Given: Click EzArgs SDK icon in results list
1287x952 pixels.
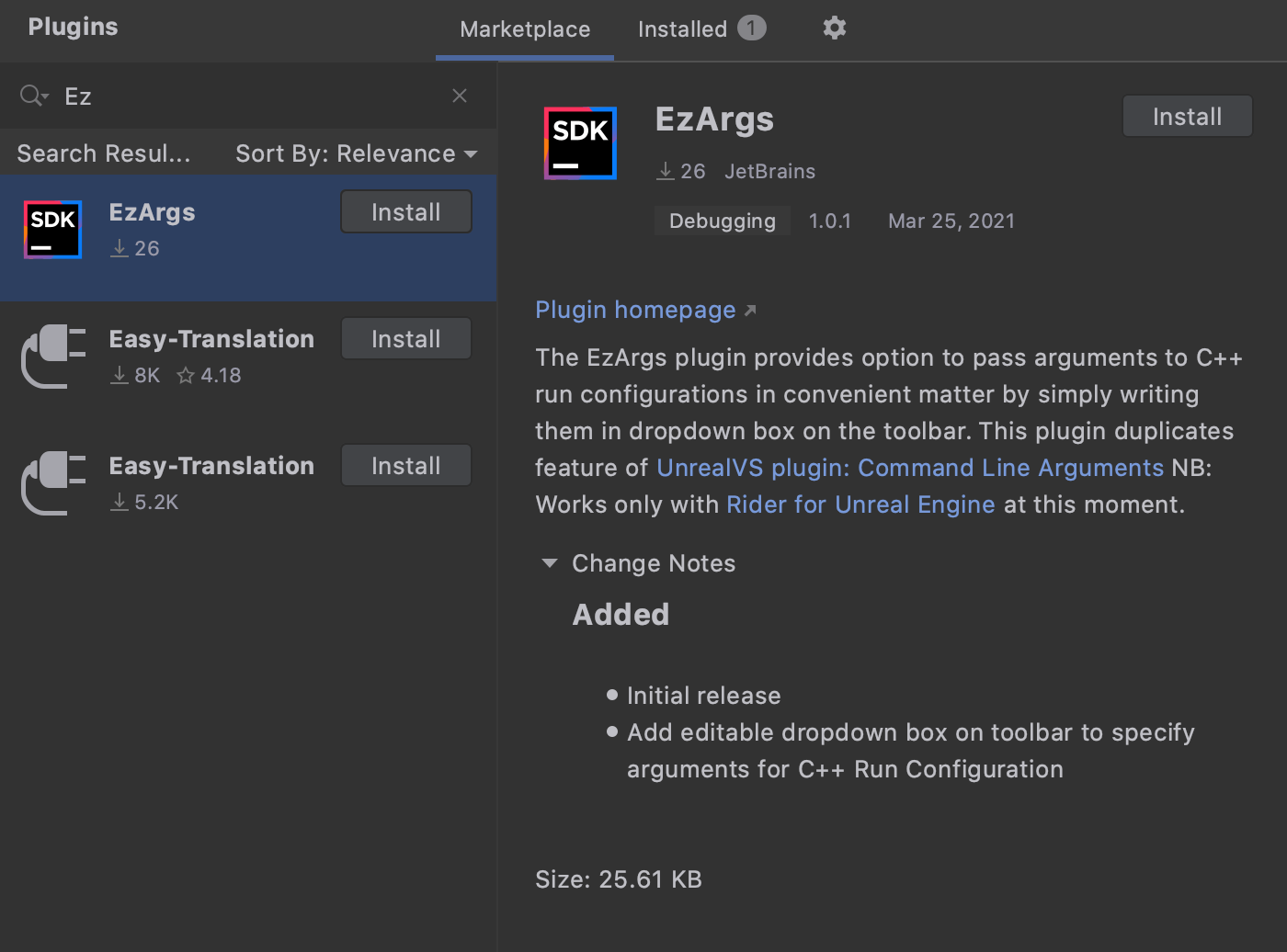Looking at the screenshot, I should (52, 229).
